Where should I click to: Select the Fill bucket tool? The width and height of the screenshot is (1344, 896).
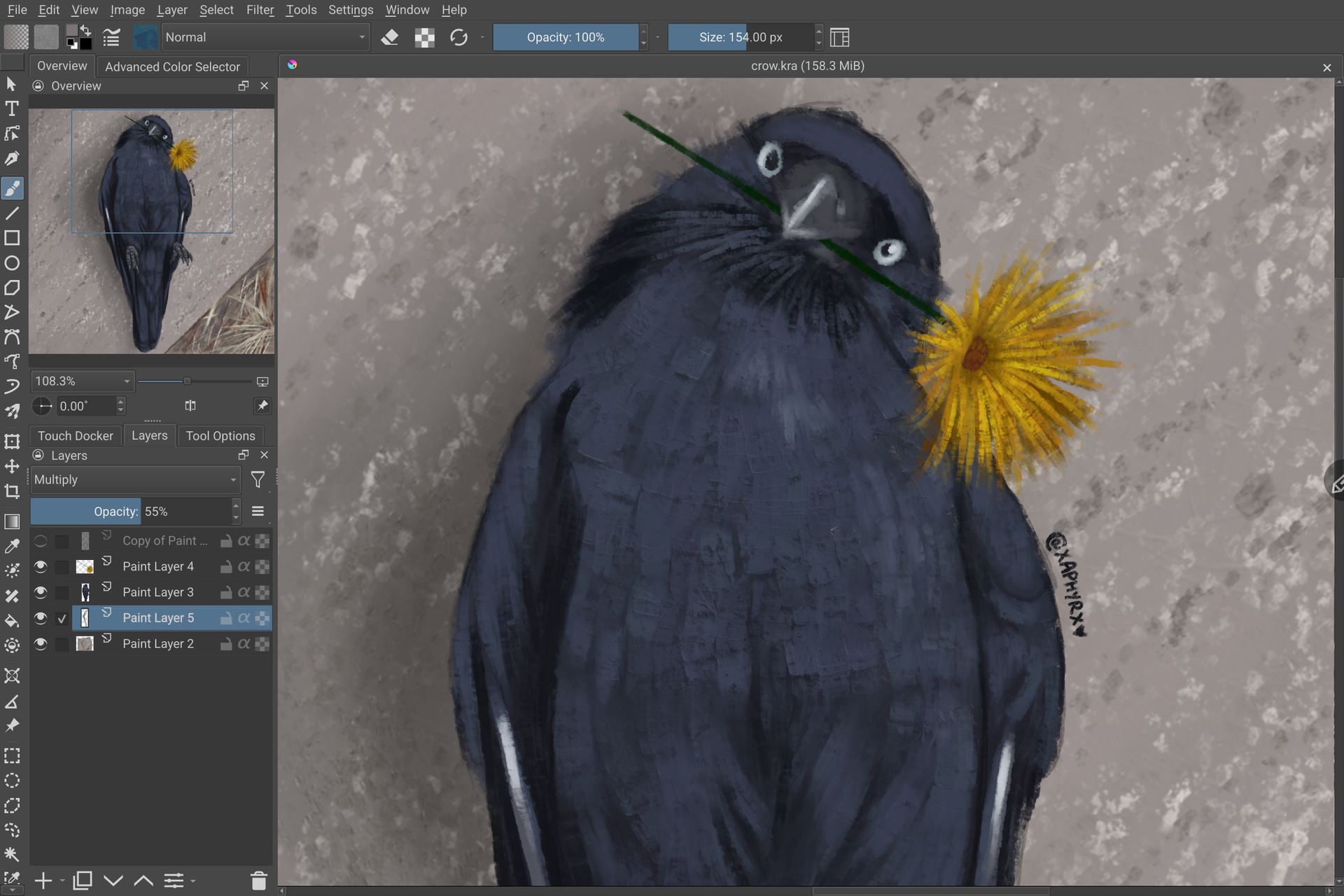point(12,620)
